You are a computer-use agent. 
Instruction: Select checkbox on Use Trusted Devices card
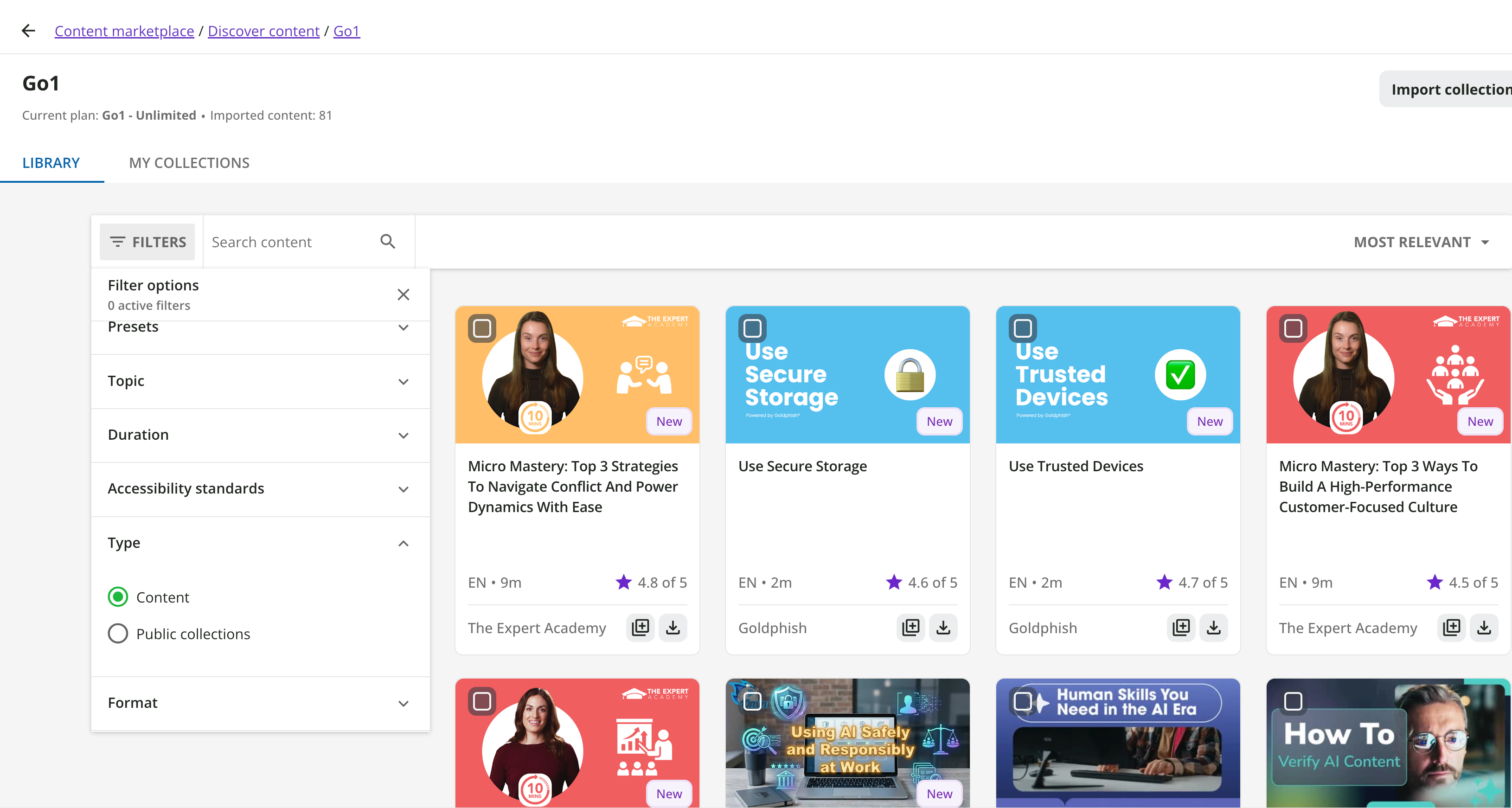pyautogui.click(x=1023, y=328)
